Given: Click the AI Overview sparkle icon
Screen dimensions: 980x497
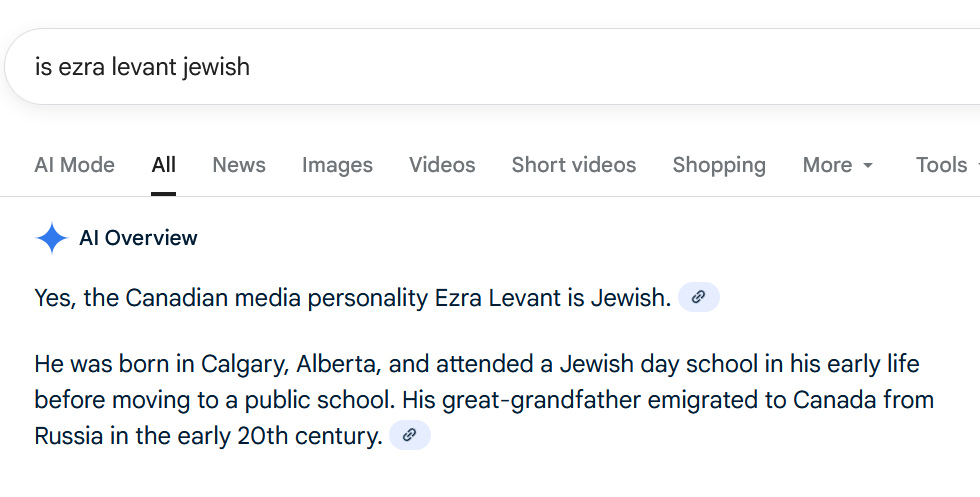Looking at the screenshot, I should pos(51,238).
